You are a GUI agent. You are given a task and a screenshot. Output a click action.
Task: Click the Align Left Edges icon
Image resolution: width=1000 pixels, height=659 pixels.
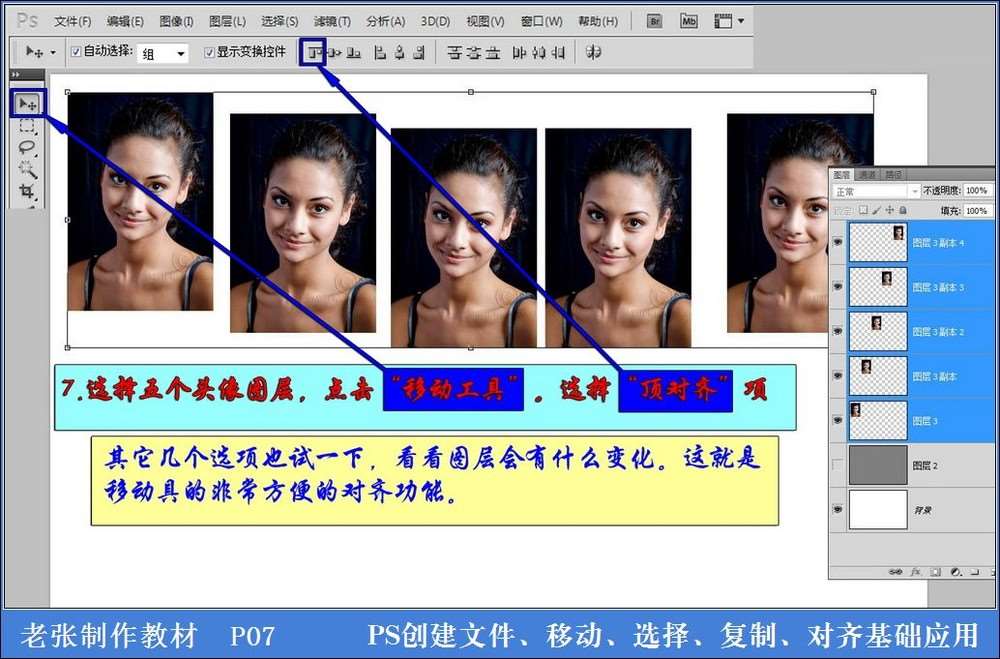[380, 53]
